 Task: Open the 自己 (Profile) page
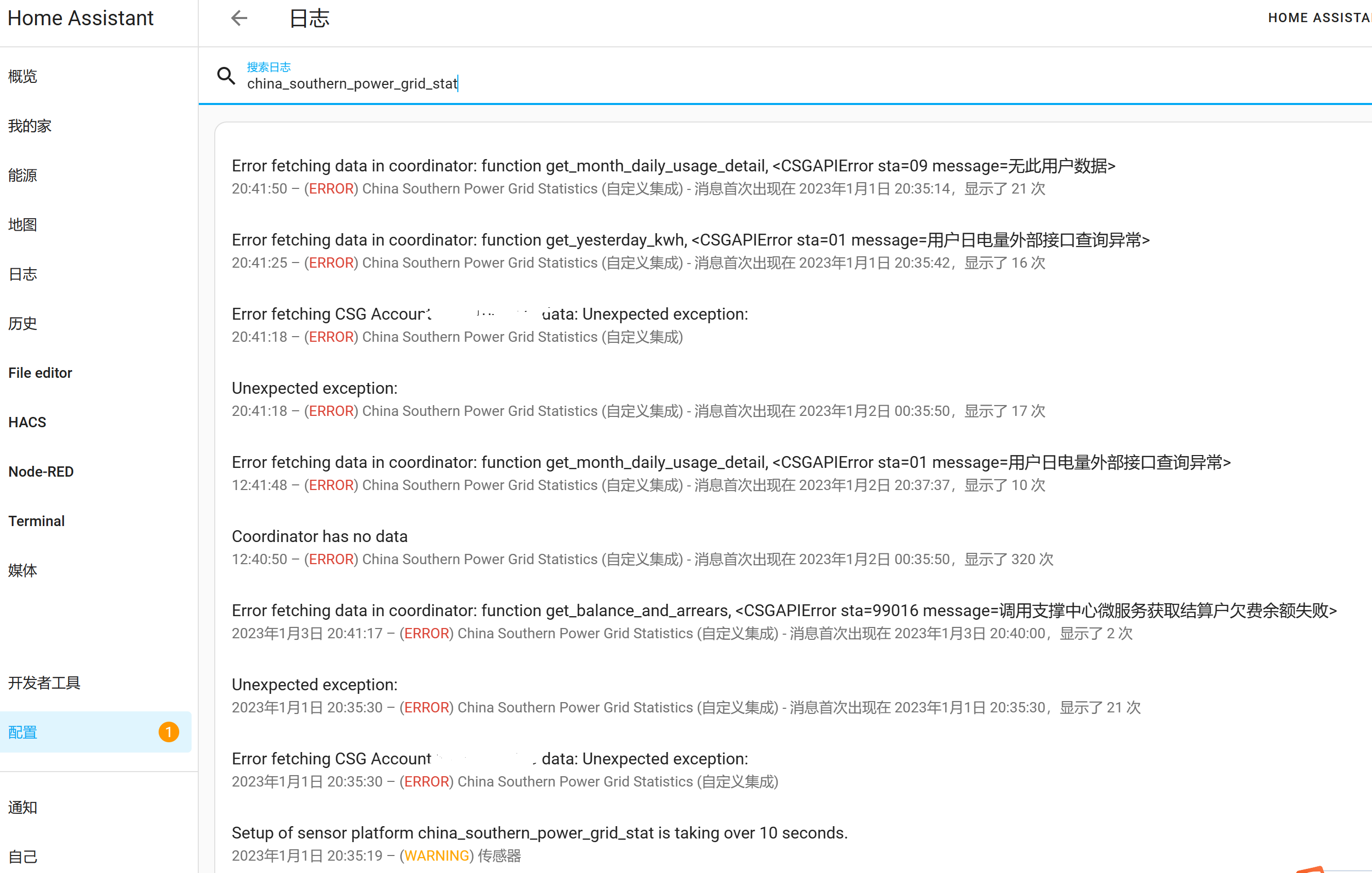coord(22,856)
